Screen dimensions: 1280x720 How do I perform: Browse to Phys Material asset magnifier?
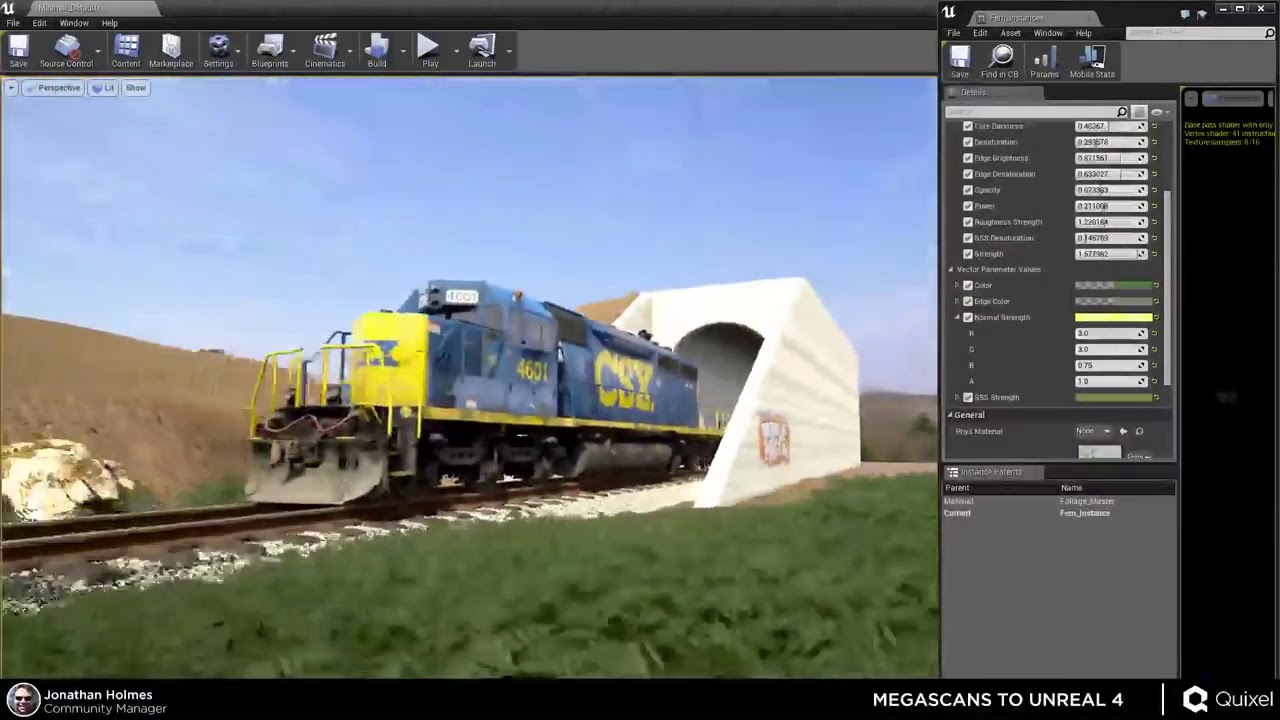[x=1139, y=431]
